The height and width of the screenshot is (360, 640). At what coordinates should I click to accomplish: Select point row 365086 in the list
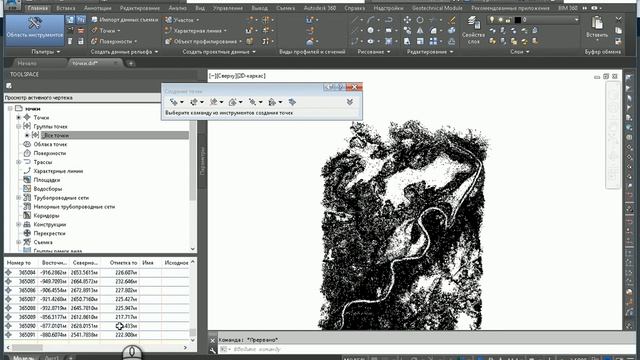(x=97, y=290)
